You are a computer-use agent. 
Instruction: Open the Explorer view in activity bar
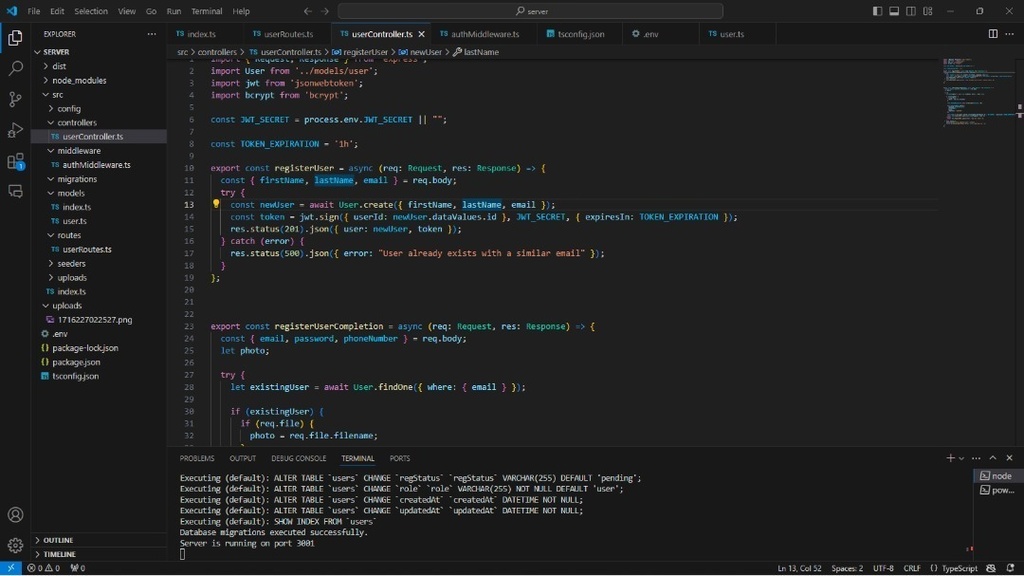[x=15, y=38]
